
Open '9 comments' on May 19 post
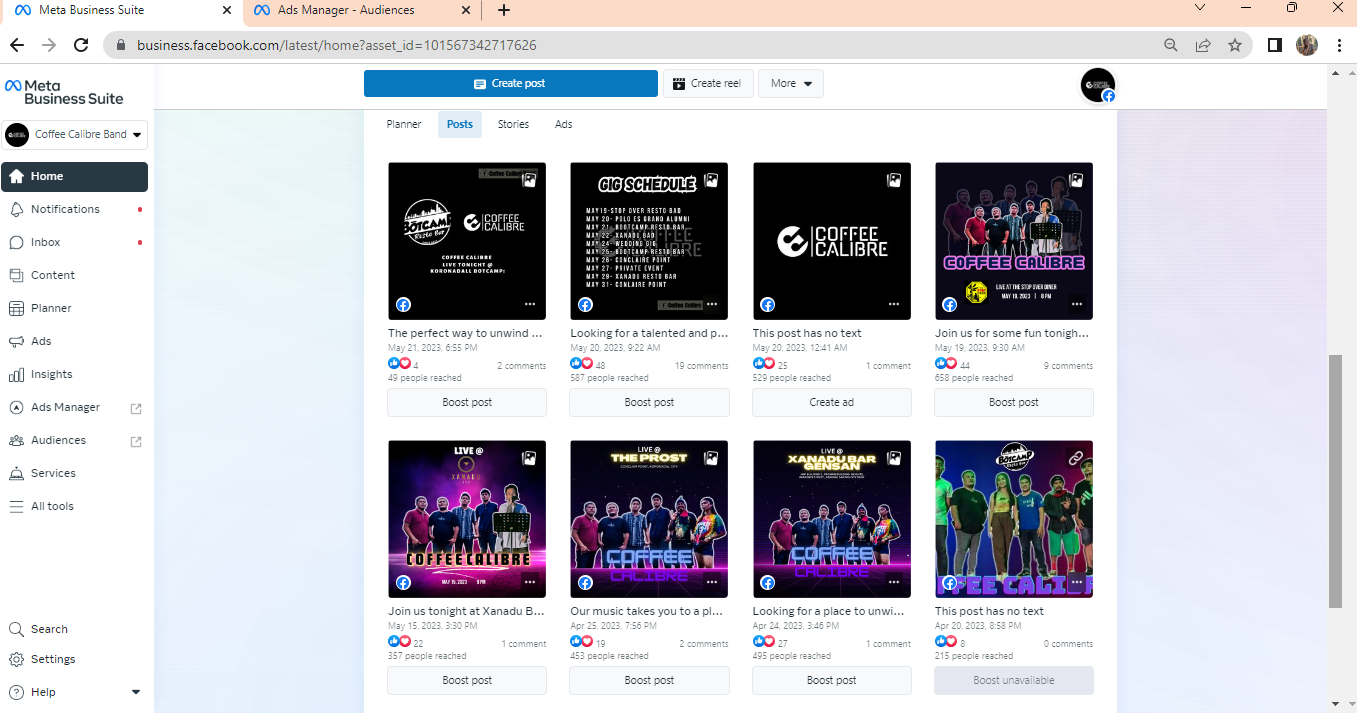tap(1070, 366)
